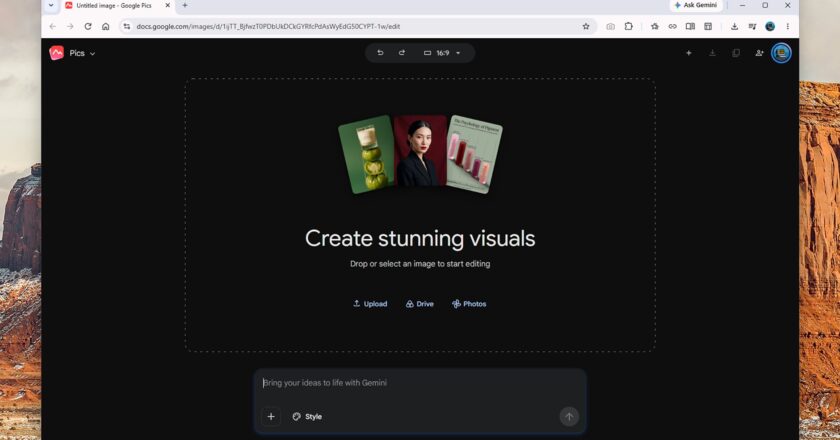Click the site information icon in the address bar
The image size is (840, 440).
tap(126, 26)
